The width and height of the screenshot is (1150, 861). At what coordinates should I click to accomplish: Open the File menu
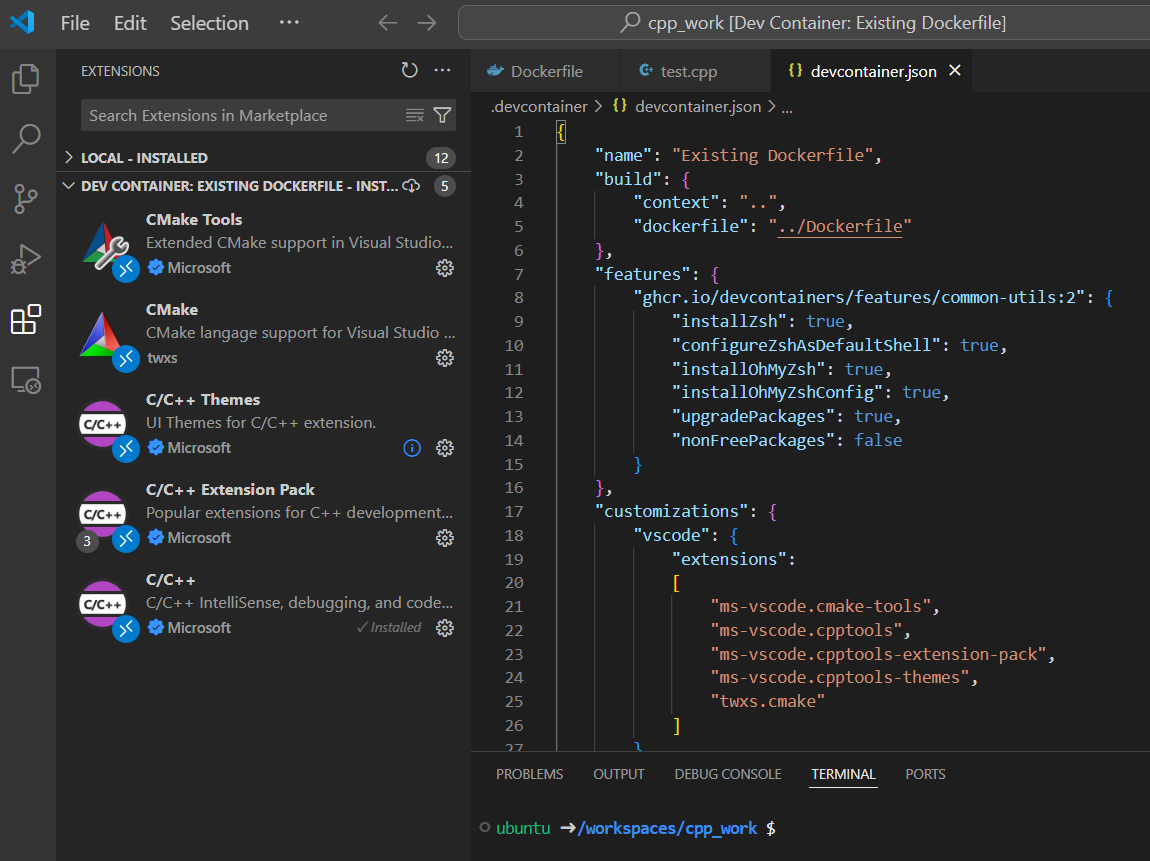tap(75, 22)
